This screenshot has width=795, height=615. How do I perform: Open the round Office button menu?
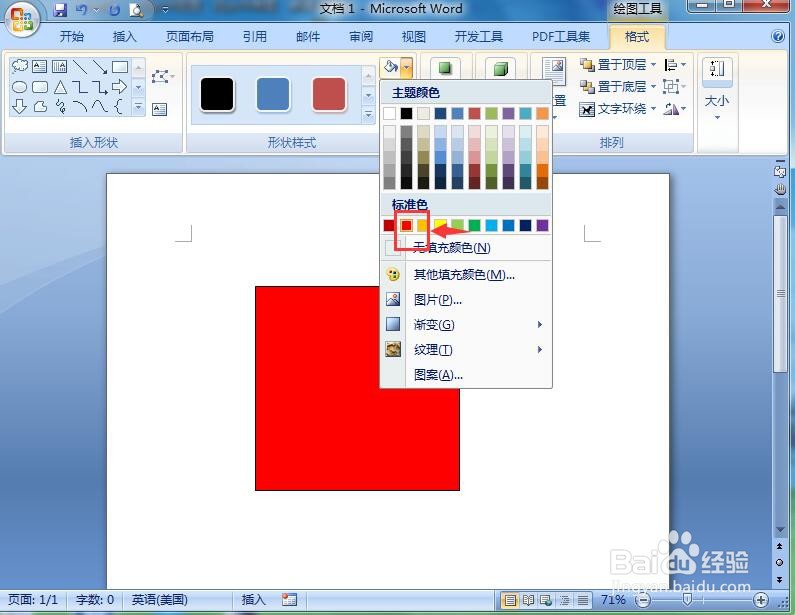click(21, 19)
